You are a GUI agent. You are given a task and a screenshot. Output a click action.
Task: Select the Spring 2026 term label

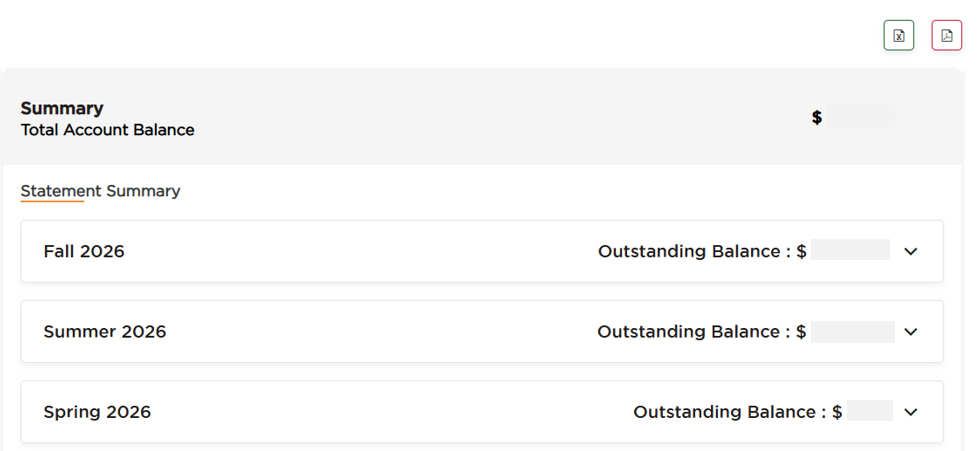point(97,412)
